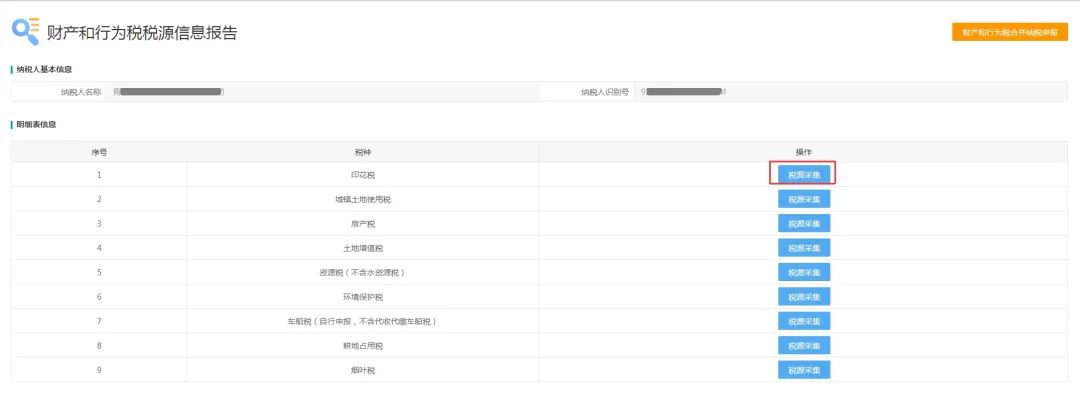Select the 印花税 tax name cell
The height and width of the screenshot is (398, 1080).
click(363, 175)
